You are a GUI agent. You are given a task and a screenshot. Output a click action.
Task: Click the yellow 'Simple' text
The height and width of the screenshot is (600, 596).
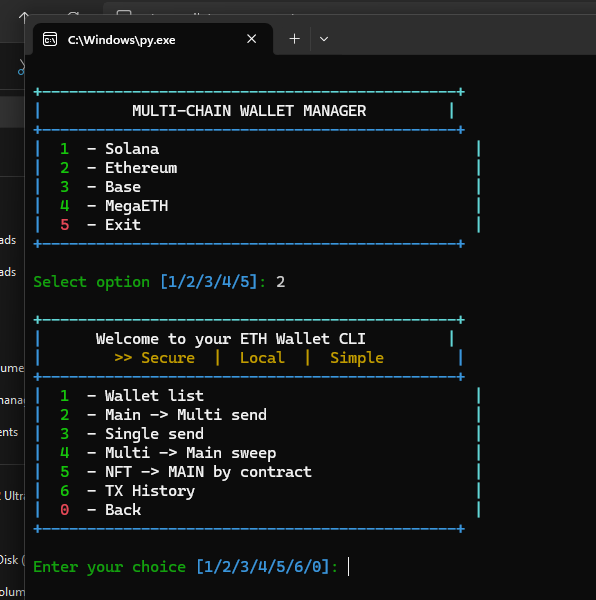coord(357,358)
